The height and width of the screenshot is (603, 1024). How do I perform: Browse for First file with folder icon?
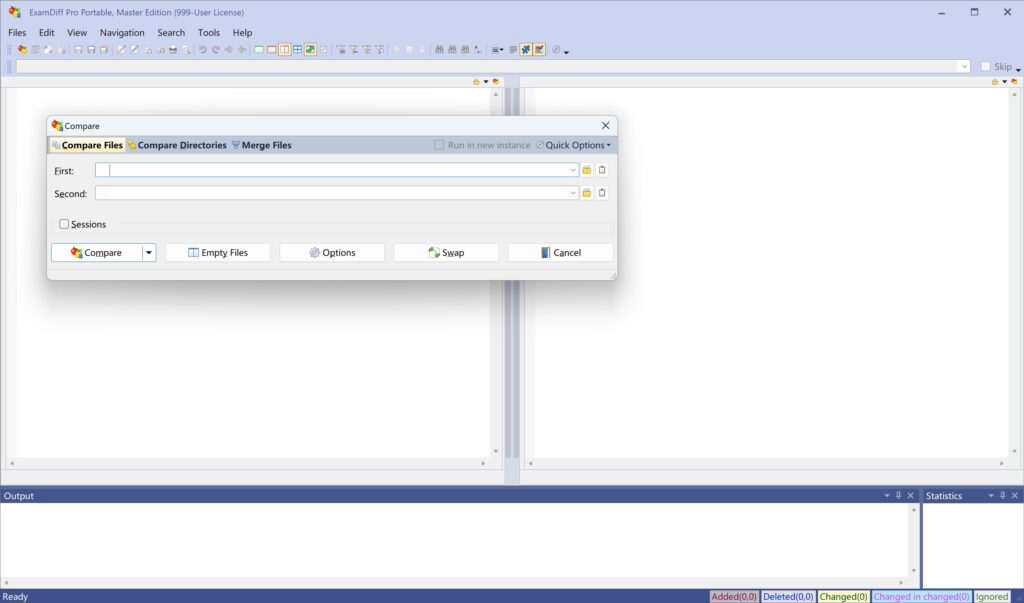click(587, 170)
